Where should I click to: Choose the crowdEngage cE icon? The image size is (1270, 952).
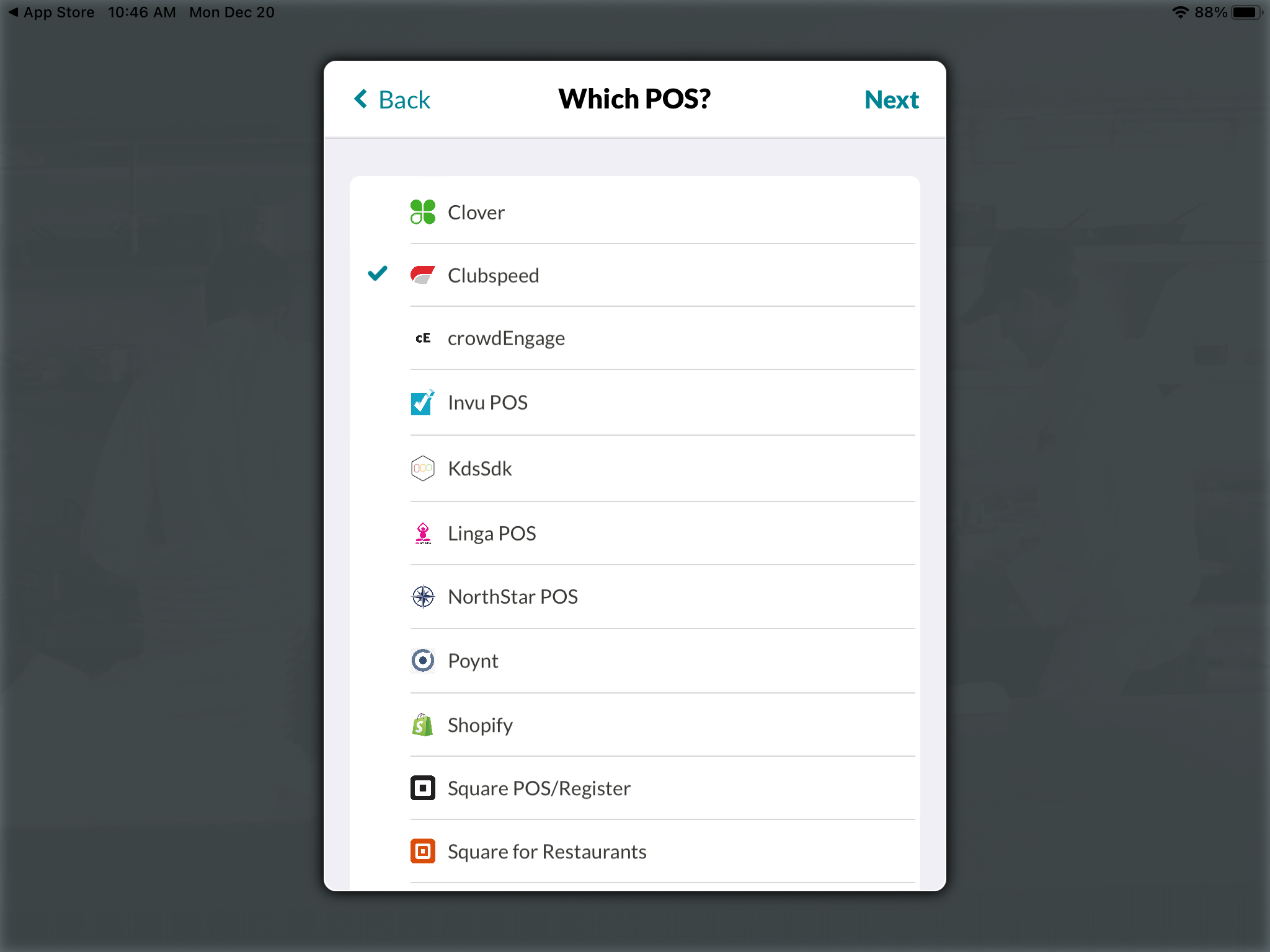(x=423, y=338)
